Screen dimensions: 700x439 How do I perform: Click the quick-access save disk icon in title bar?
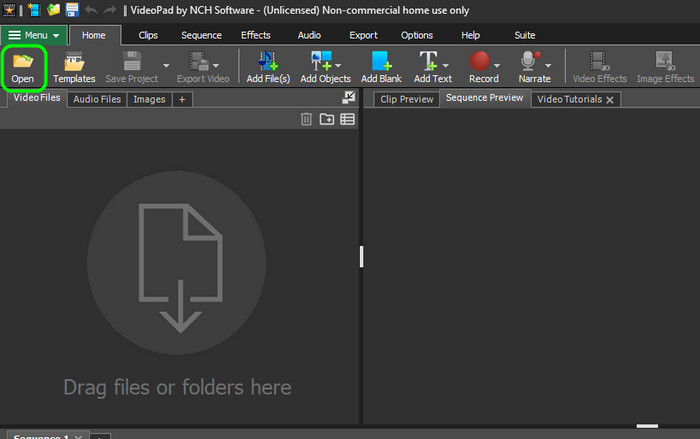72,9
